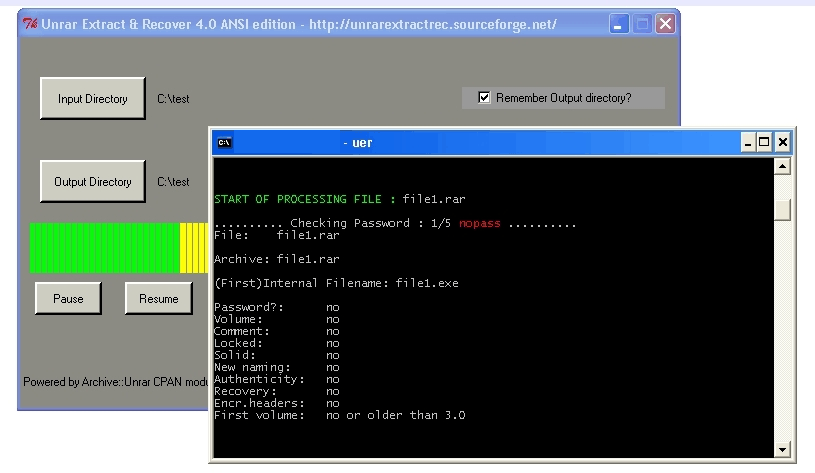The image size is (815, 473).
Task: Click the console scrollbar thumb
Action: 782,210
